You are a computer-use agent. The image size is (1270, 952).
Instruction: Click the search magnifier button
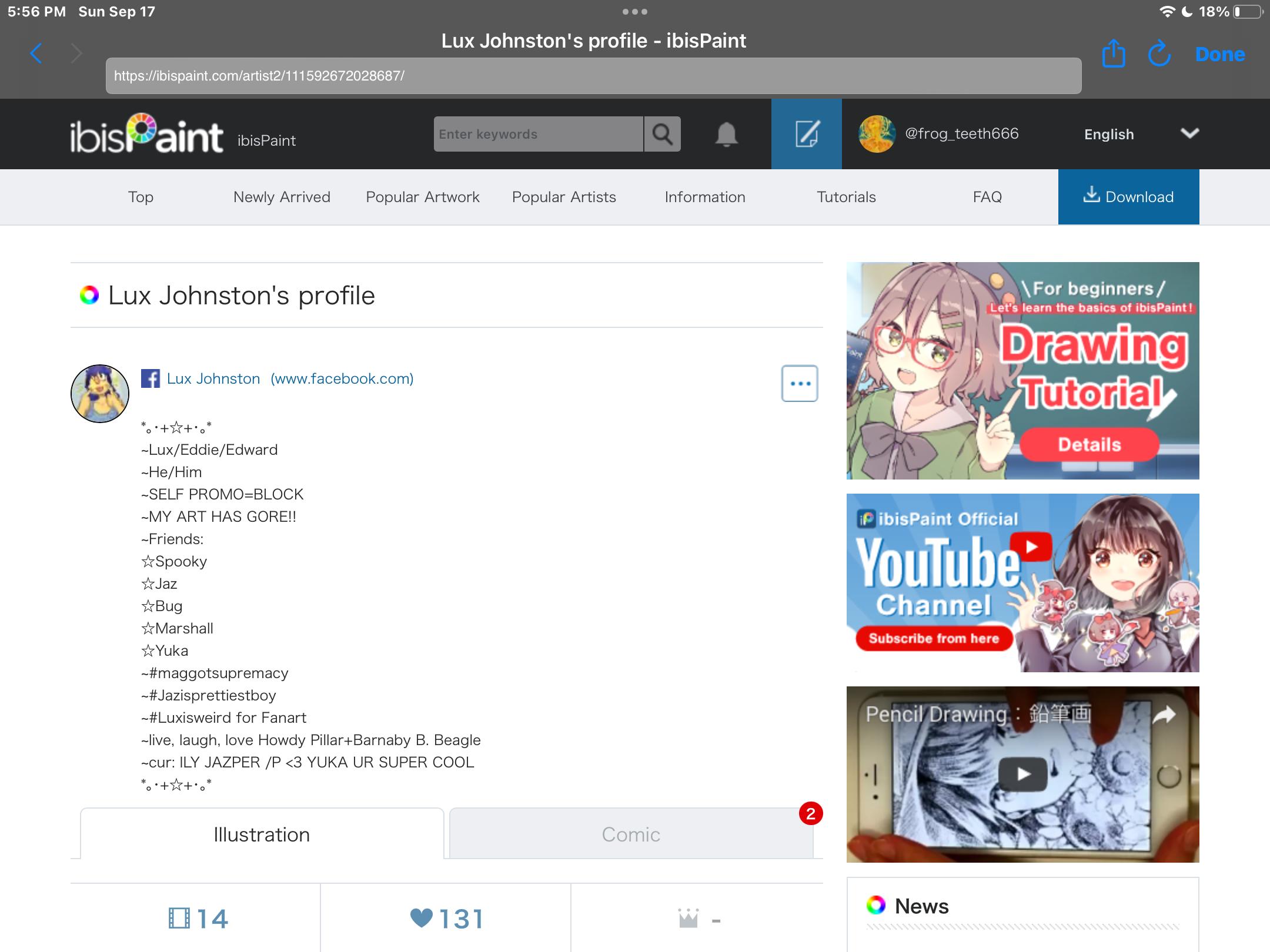pos(662,135)
